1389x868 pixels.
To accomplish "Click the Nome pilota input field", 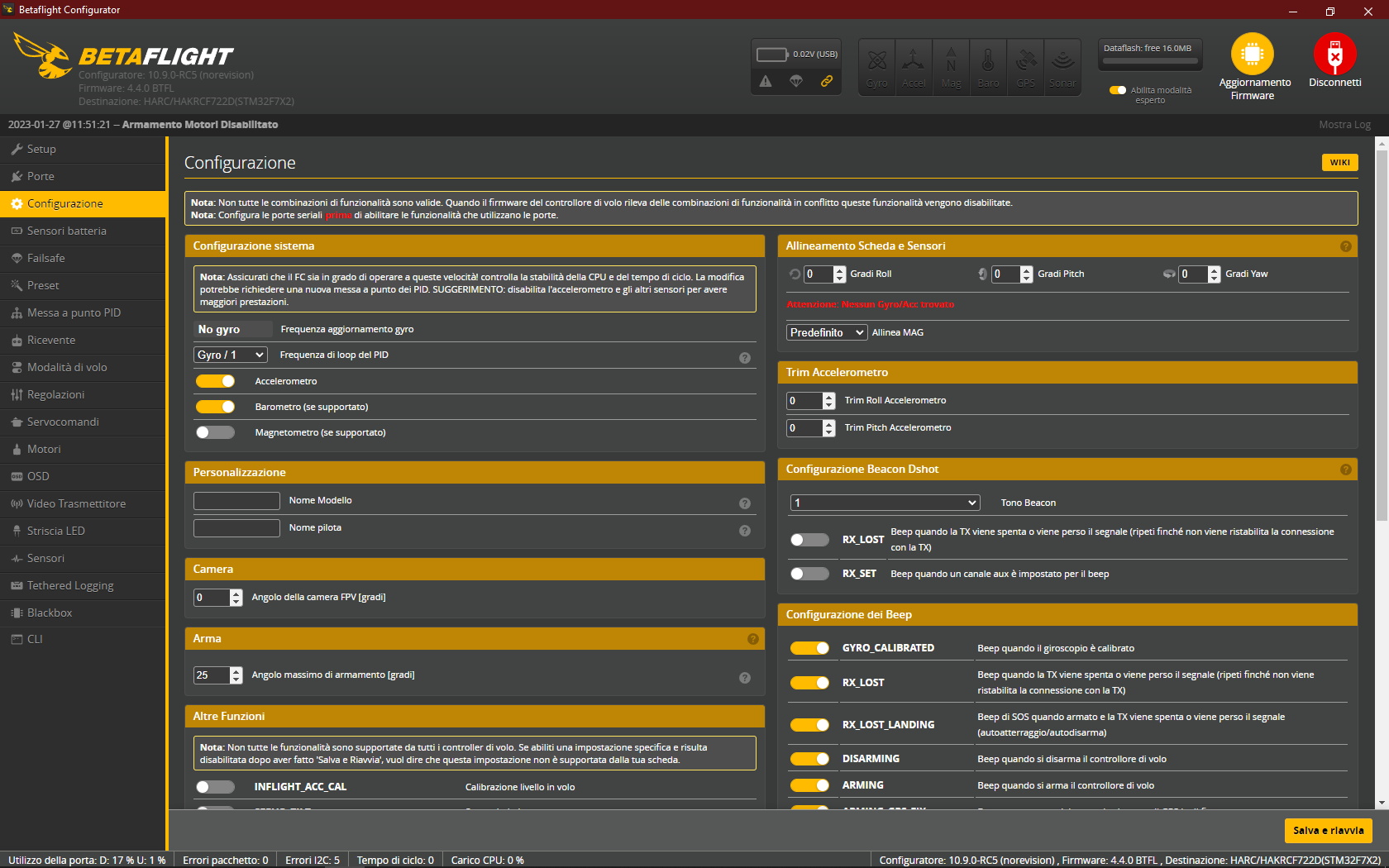I will 236,528.
